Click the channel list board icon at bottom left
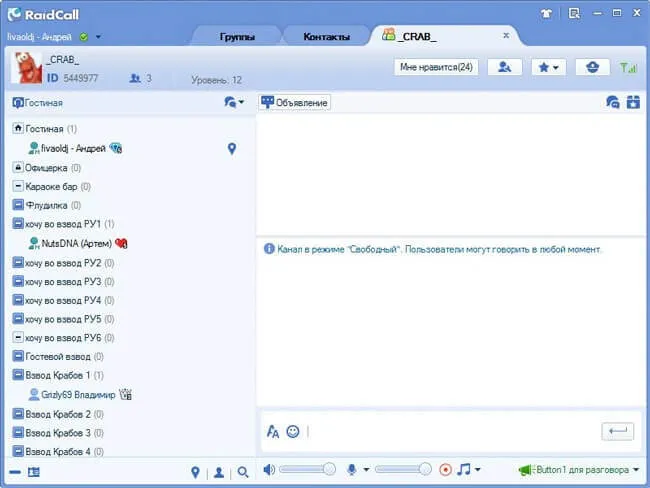The height and width of the screenshot is (488, 650). click(34, 472)
